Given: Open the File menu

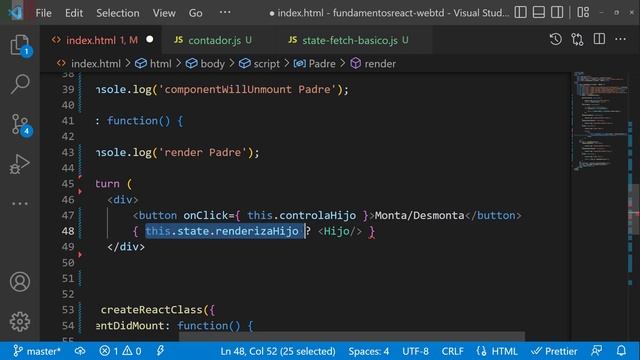Looking at the screenshot, I should click(43, 13).
